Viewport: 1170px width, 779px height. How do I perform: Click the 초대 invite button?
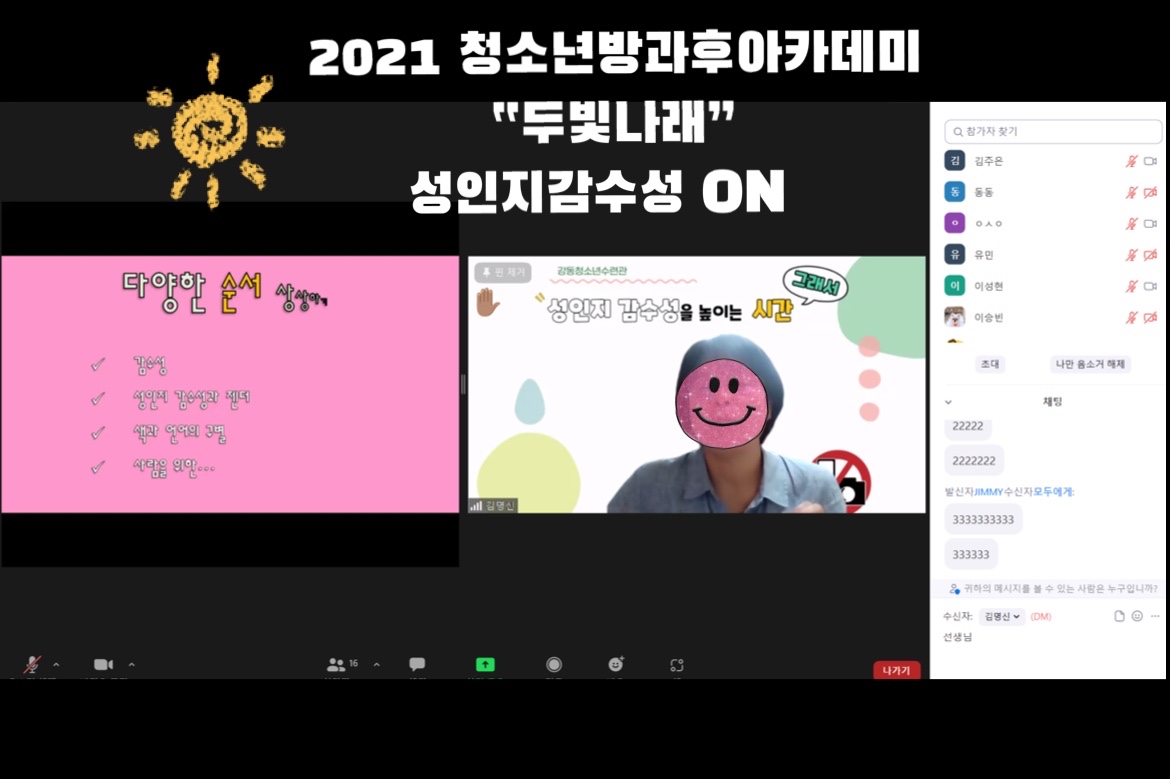click(990, 364)
